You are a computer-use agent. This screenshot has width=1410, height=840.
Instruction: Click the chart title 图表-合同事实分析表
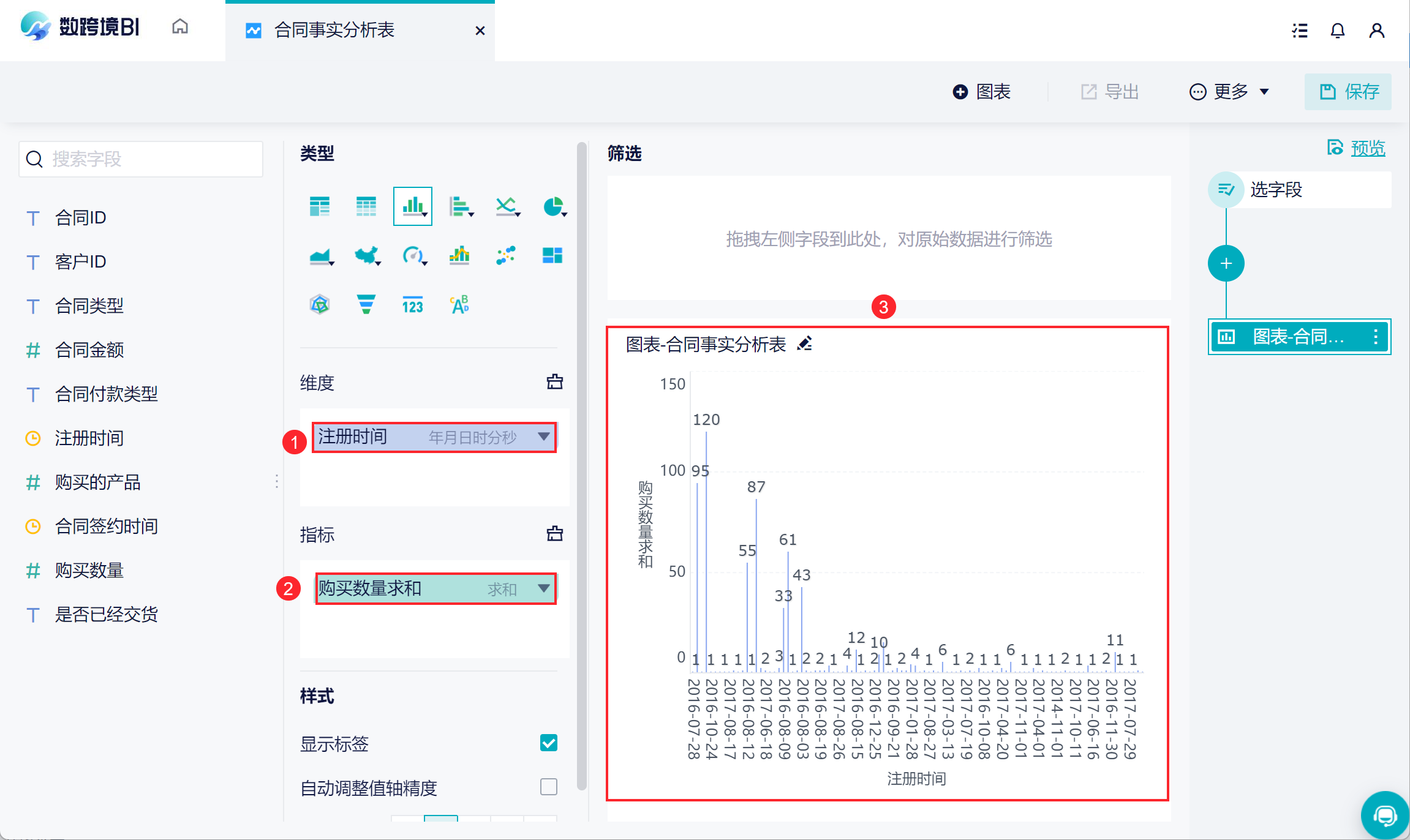click(706, 344)
